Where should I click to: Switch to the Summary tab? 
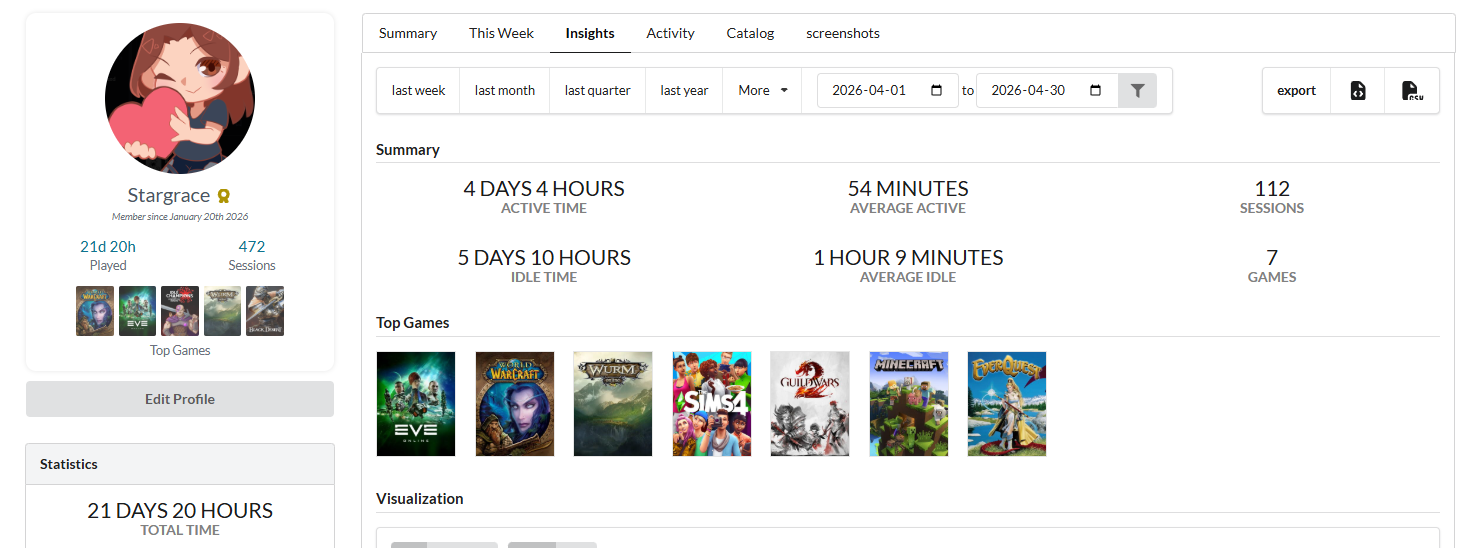[408, 33]
